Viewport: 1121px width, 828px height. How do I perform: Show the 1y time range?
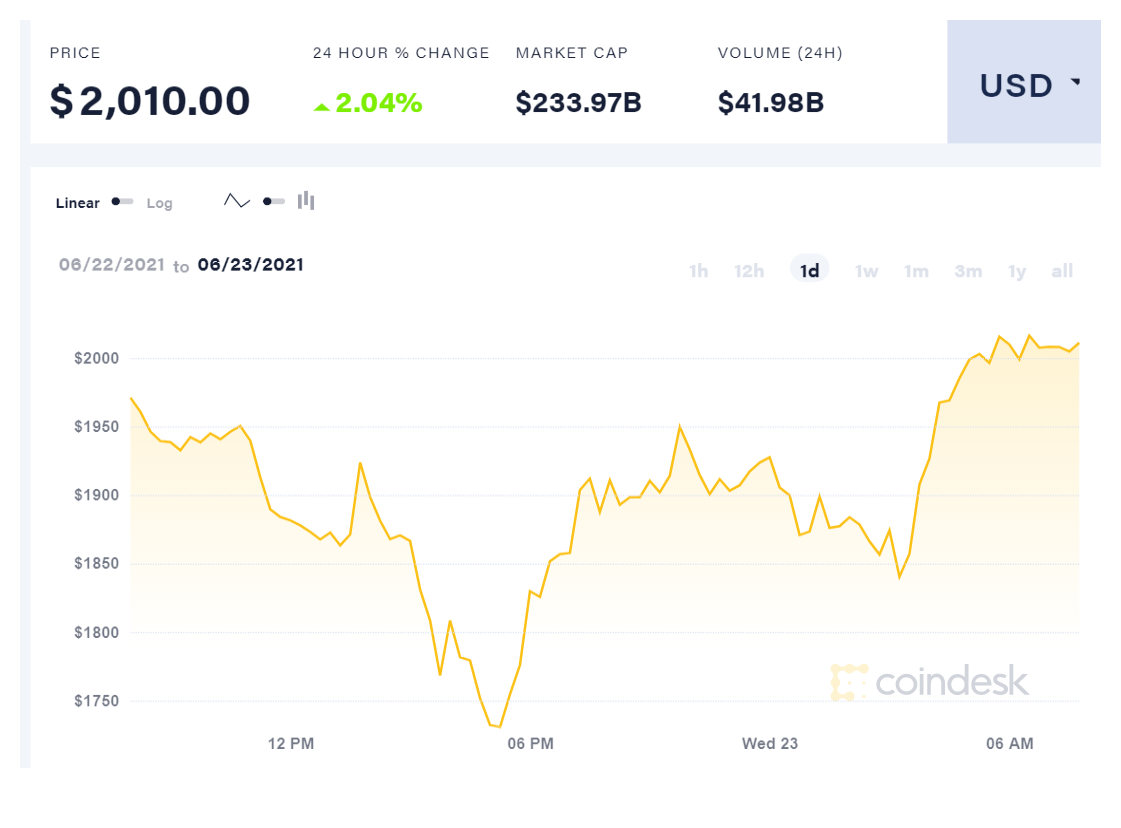click(1017, 271)
